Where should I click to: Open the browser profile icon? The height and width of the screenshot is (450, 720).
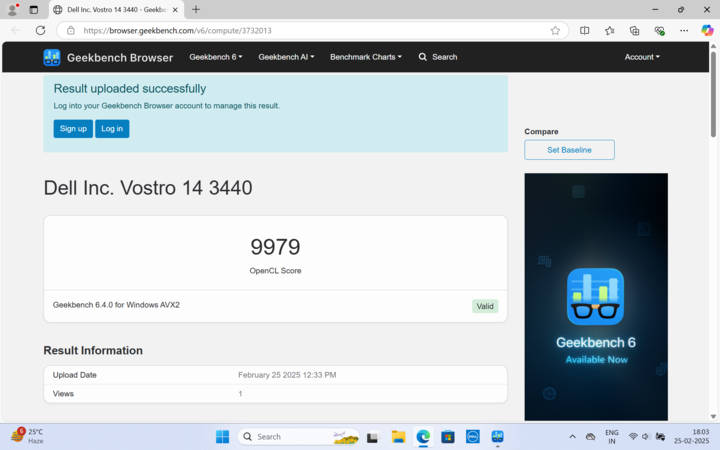pos(13,9)
